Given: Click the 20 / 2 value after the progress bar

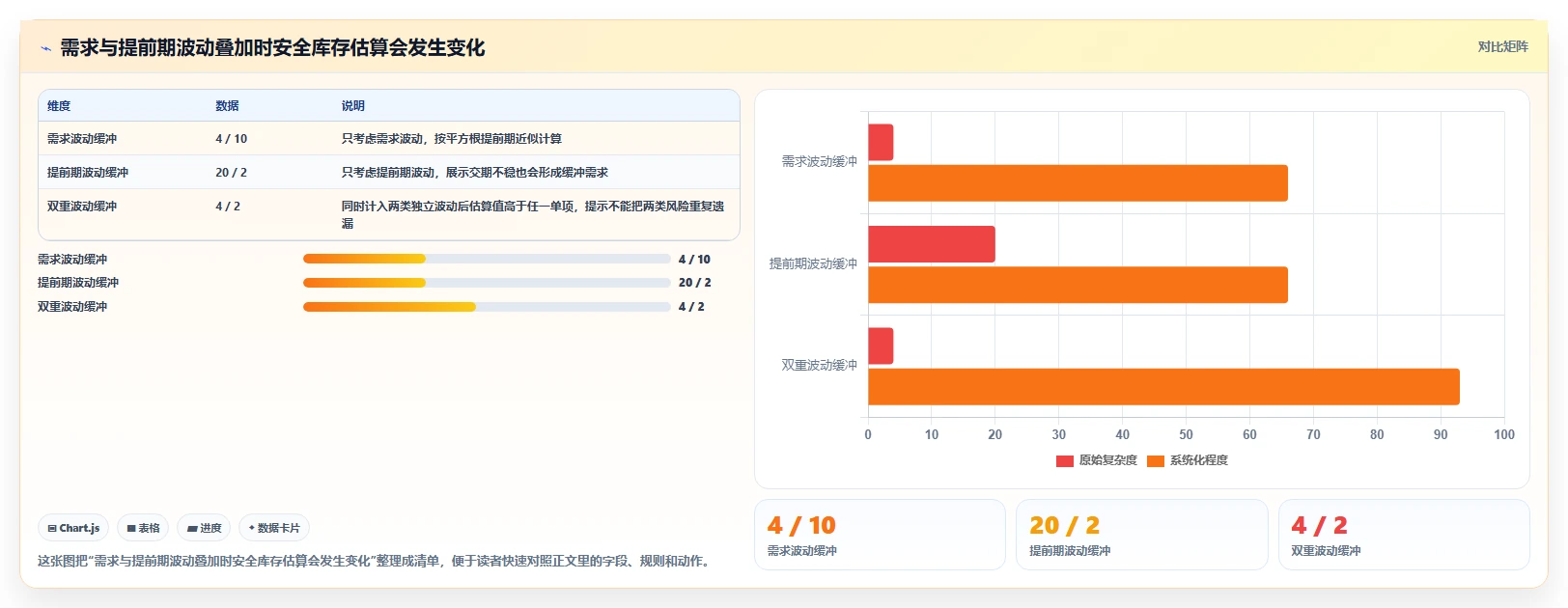Looking at the screenshot, I should coord(694,283).
